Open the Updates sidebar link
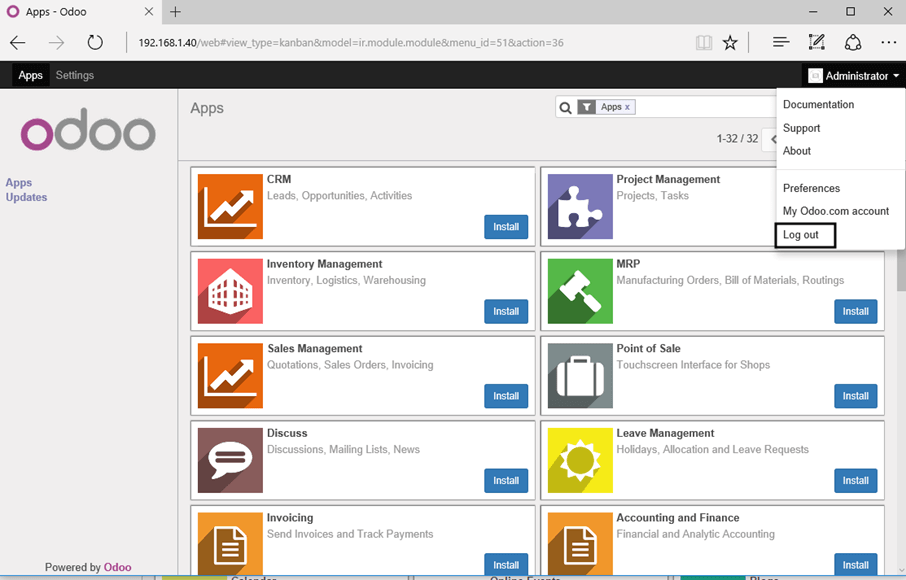This screenshot has height=580, width=906. pyautogui.click(x=27, y=197)
